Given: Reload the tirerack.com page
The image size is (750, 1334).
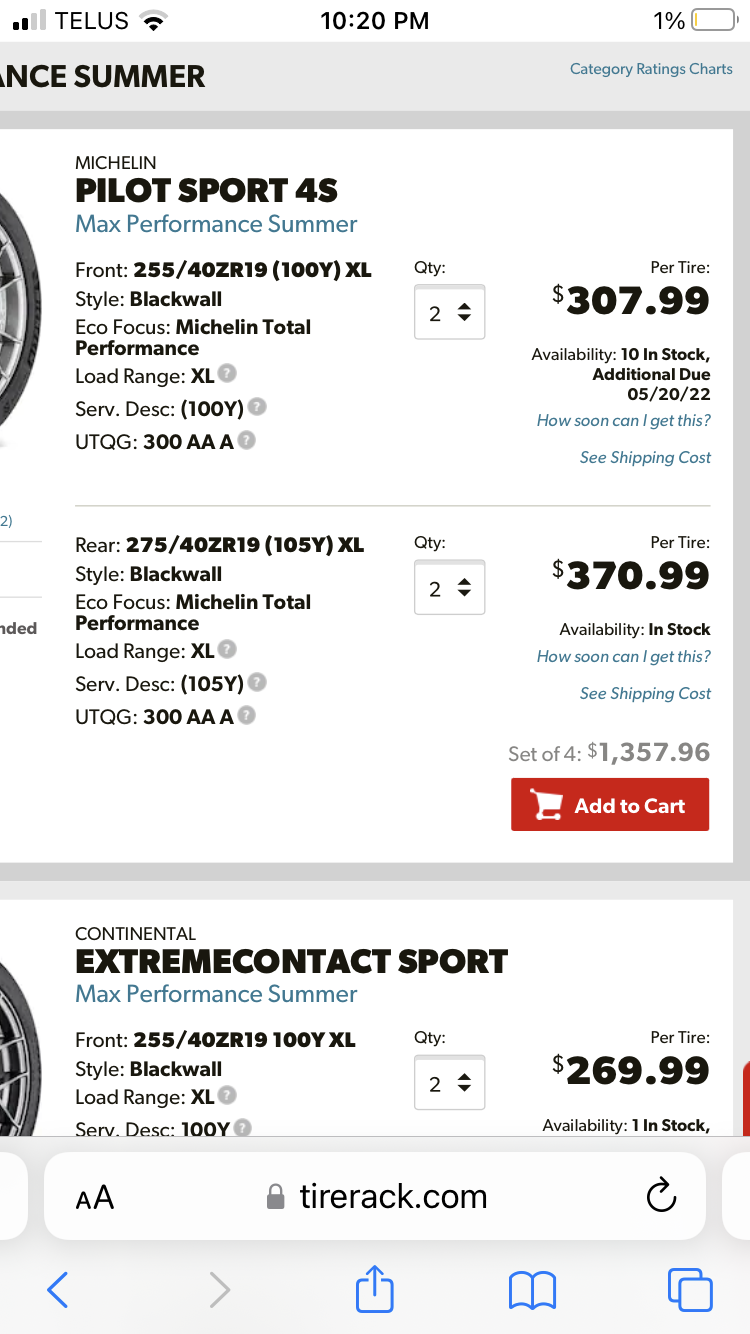Looking at the screenshot, I should (662, 1196).
